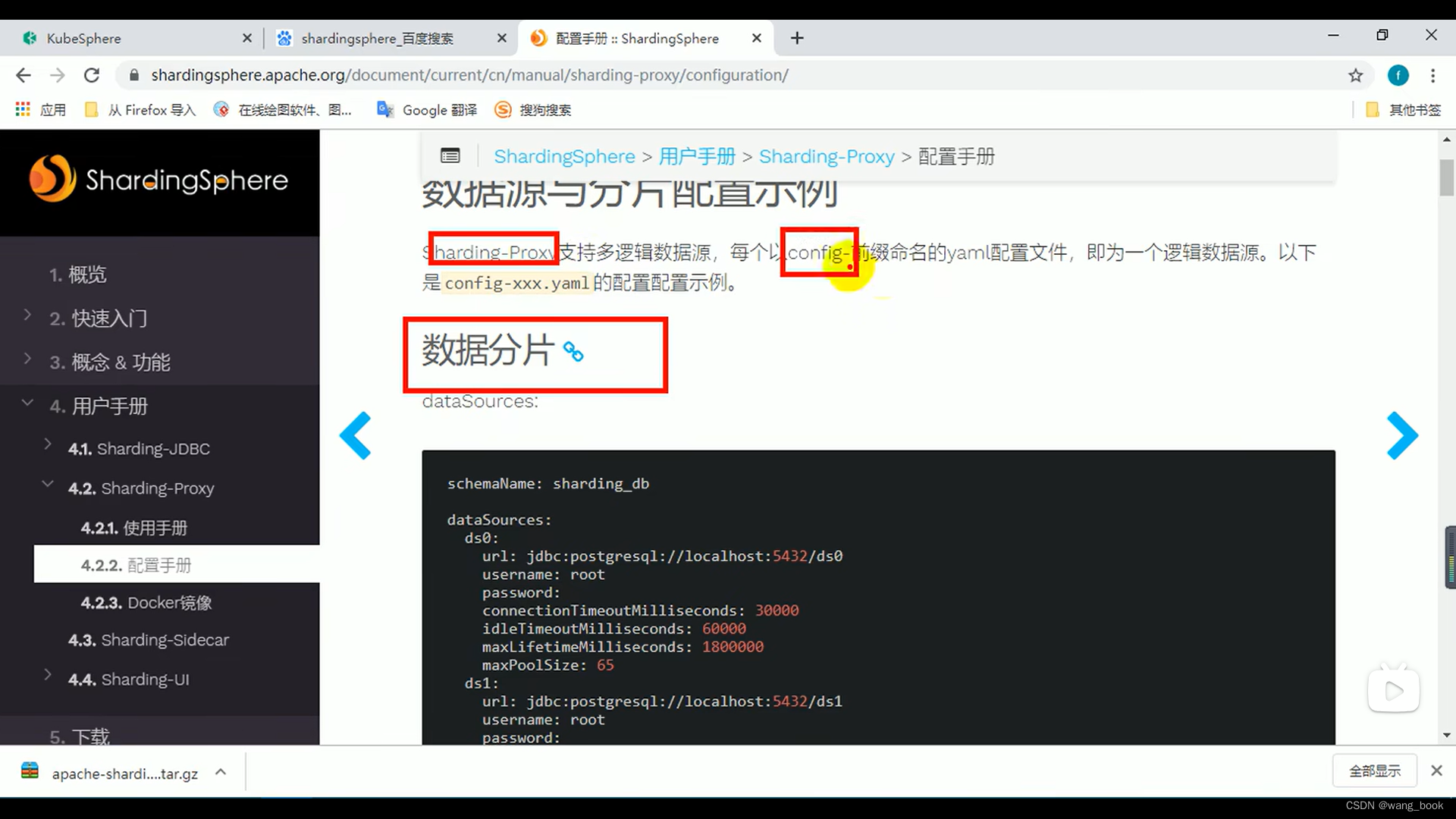Click the config-xxx.yaml inline code text
The width and height of the screenshot is (1456, 819).
pyautogui.click(x=516, y=284)
